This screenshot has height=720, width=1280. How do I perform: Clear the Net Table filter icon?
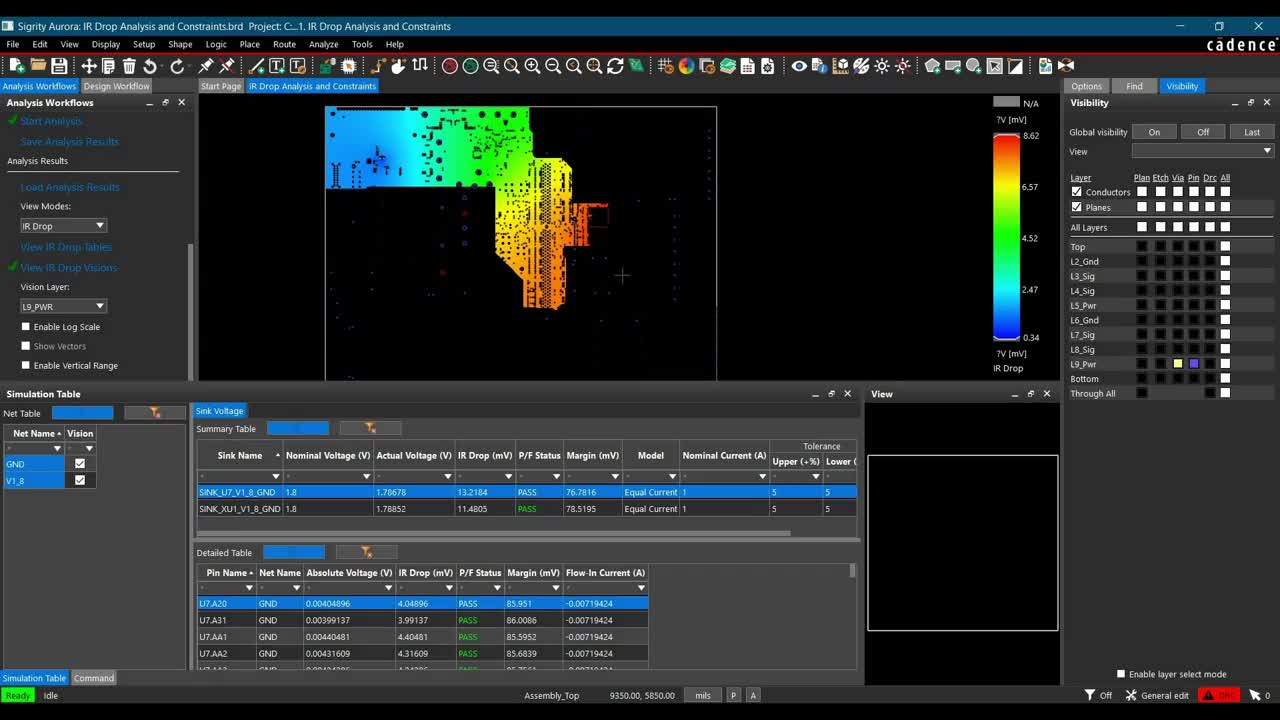pos(155,412)
